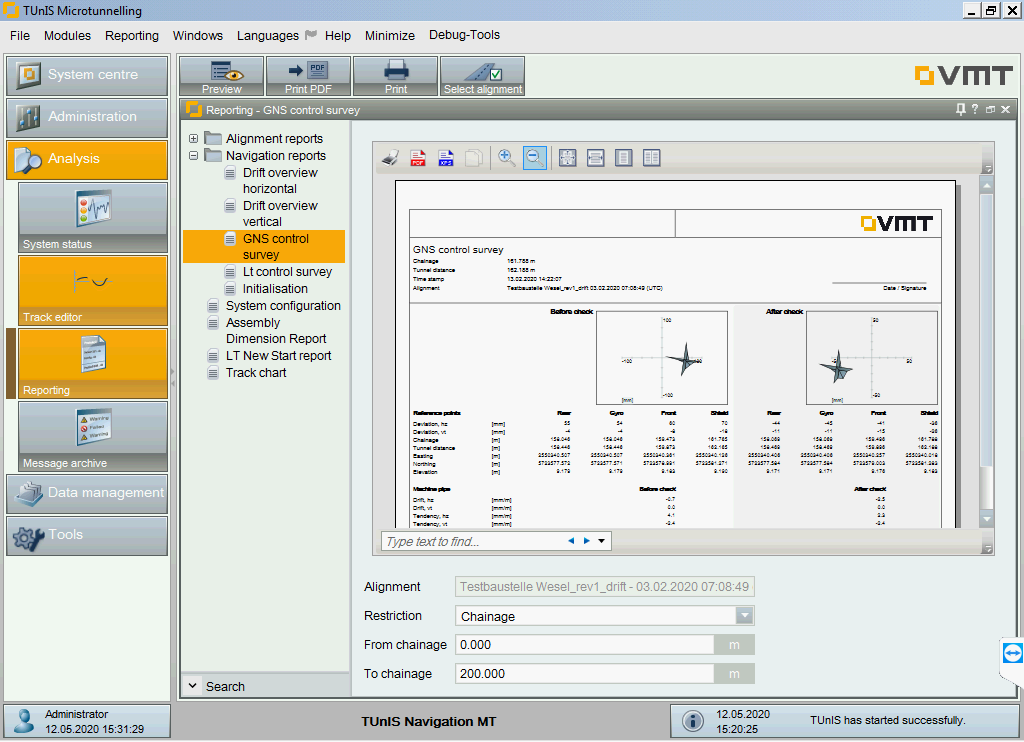Open the File menu
Viewport: 1024px width, 742px height.
tap(20, 35)
